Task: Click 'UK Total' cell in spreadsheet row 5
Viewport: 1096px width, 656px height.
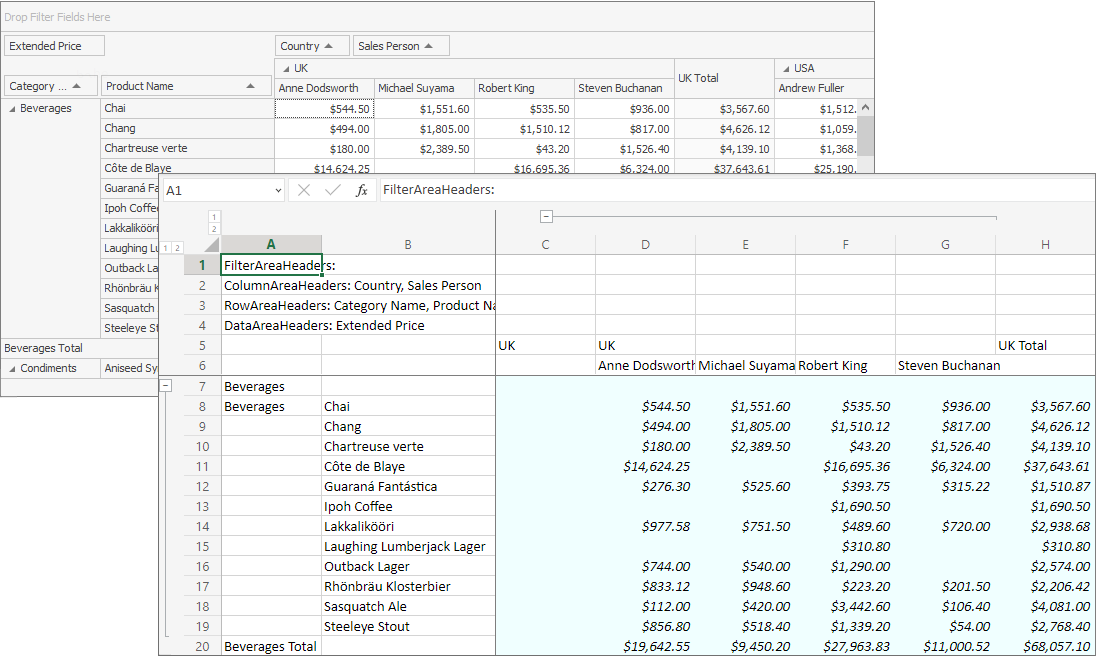Action: (x=1045, y=346)
